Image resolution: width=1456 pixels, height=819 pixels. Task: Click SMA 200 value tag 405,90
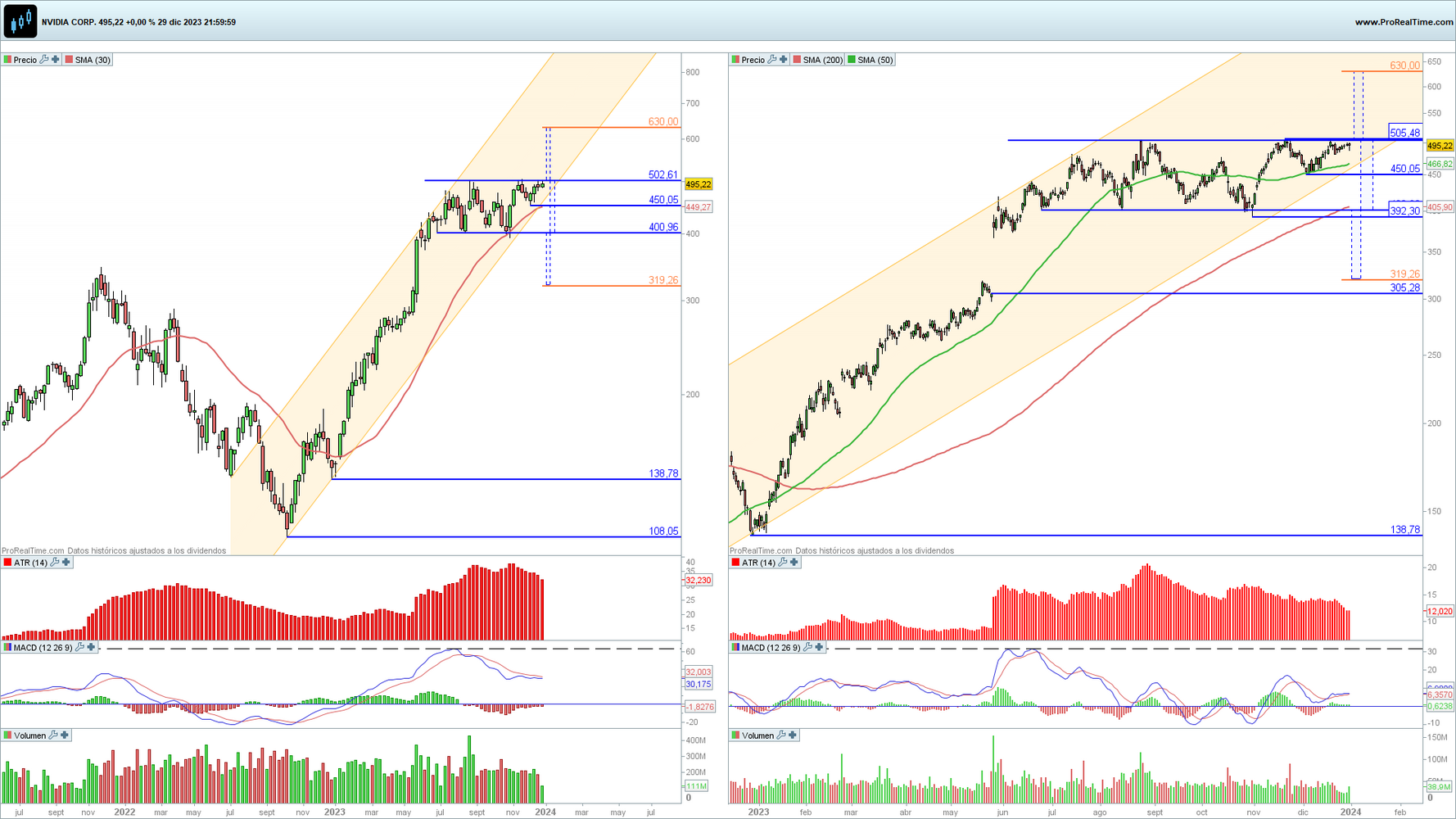coord(1440,207)
